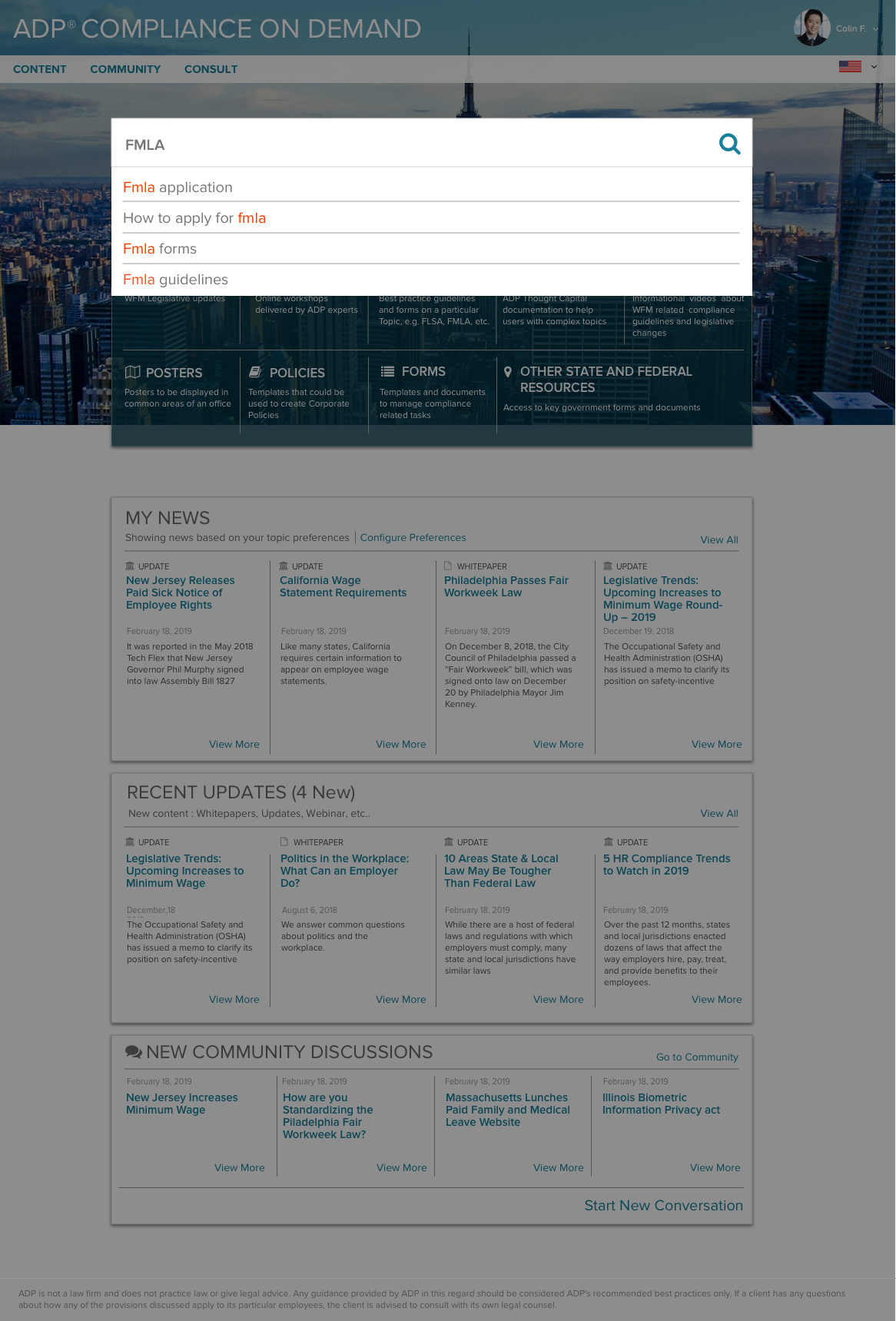The image size is (896, 1321).
Task: Open 'Illinois Biometric Information Privacy act' discussion
Action: pos(661,1104)
